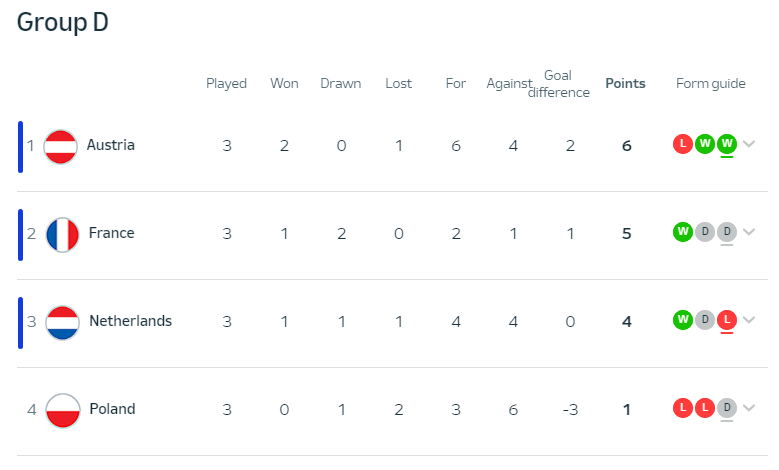The image size is (779, 470).
Task: Click the Poland flag icon
Action: click(x=63, y=410)
